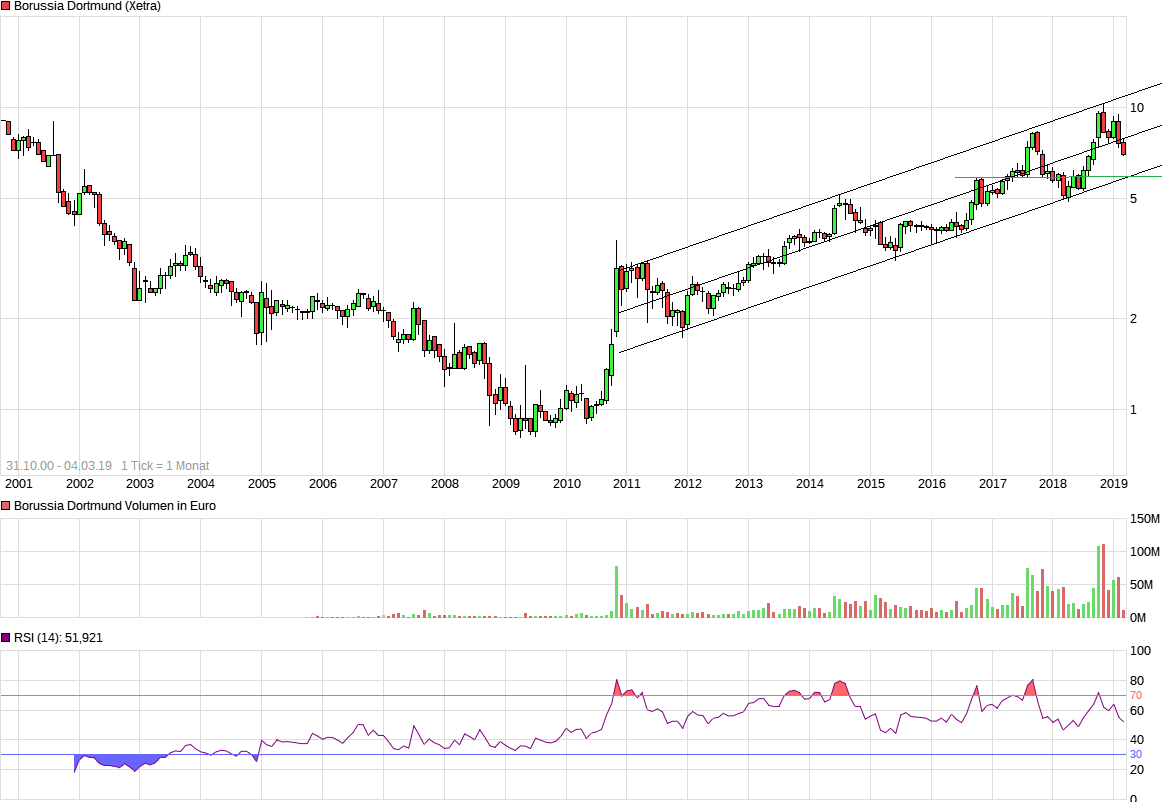Click the 0M volume axis label

point(1138,617)
